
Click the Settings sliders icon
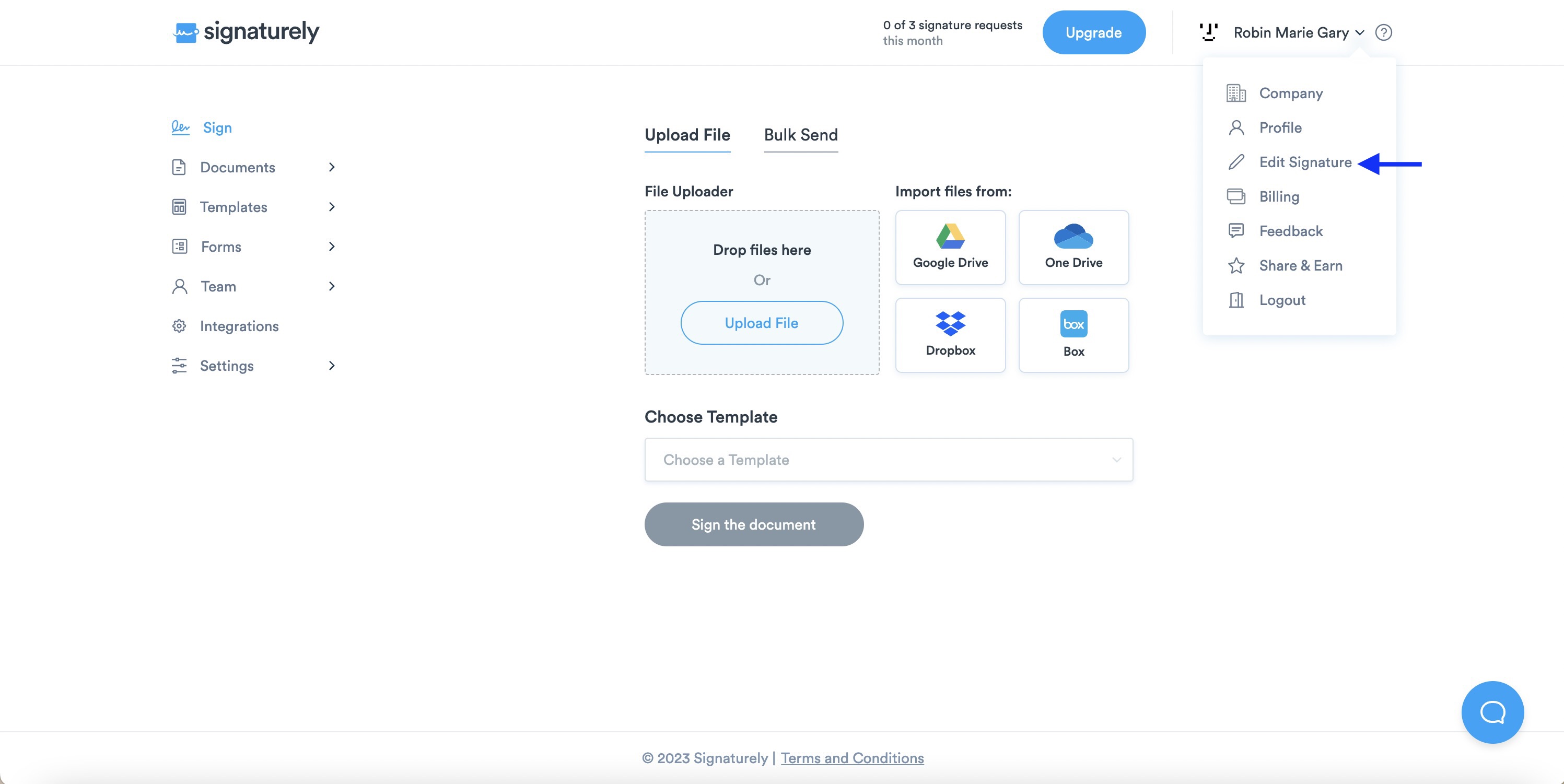179,366
